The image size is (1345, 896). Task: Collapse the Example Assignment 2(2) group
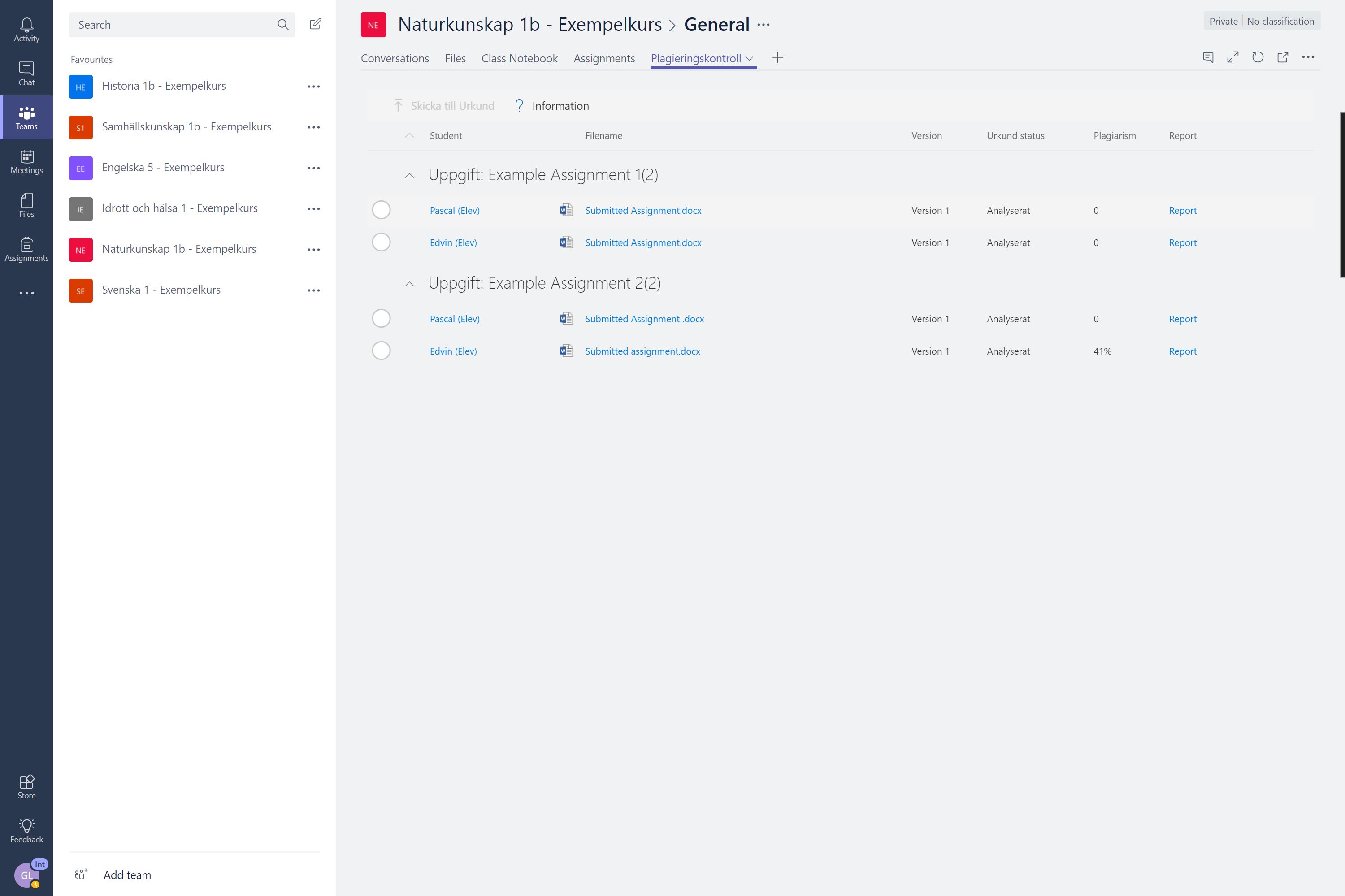pos(409,284)
